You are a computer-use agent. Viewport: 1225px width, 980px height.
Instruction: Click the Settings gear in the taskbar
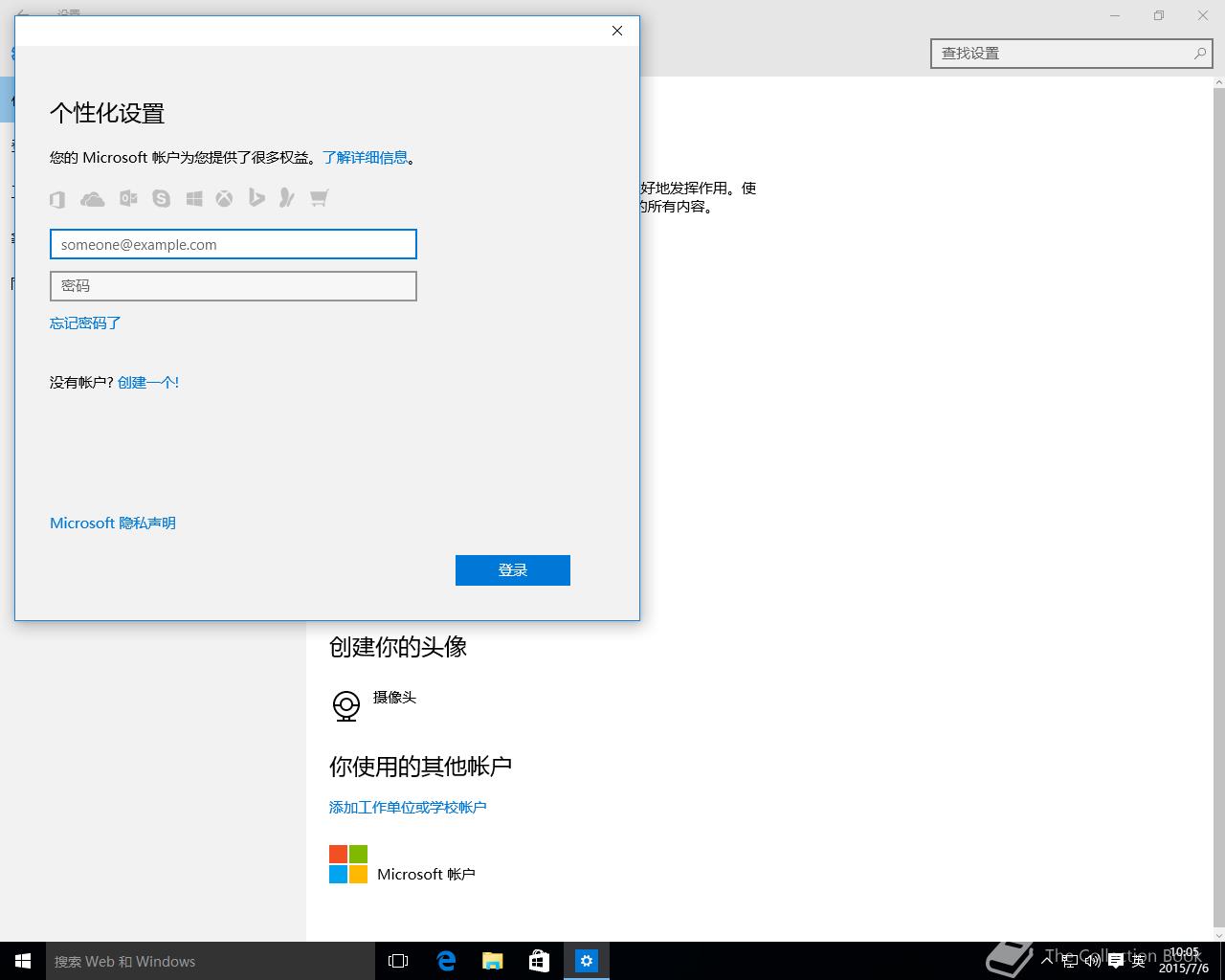587,961
